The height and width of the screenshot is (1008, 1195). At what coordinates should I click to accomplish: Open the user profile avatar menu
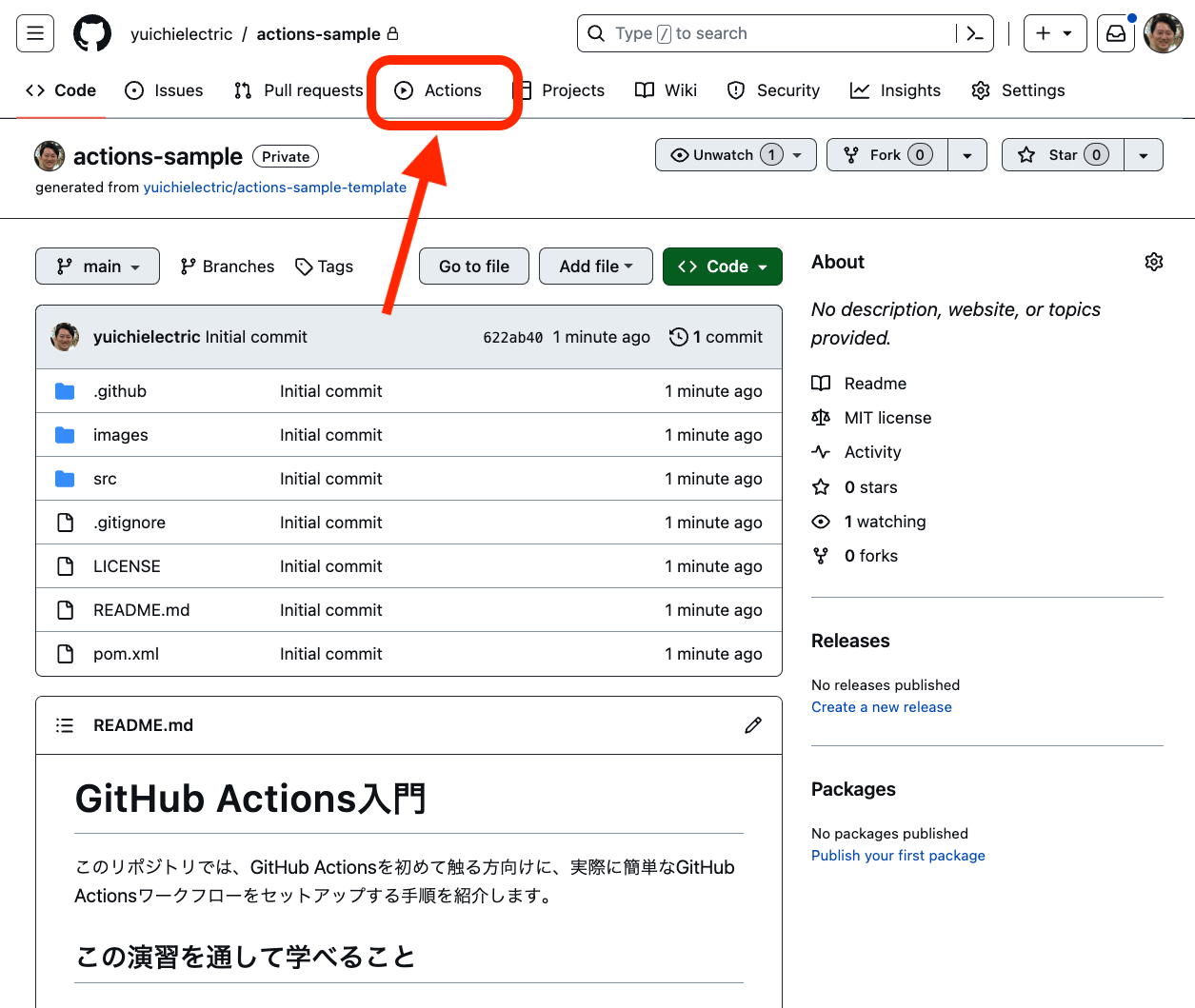[1163, 33]
